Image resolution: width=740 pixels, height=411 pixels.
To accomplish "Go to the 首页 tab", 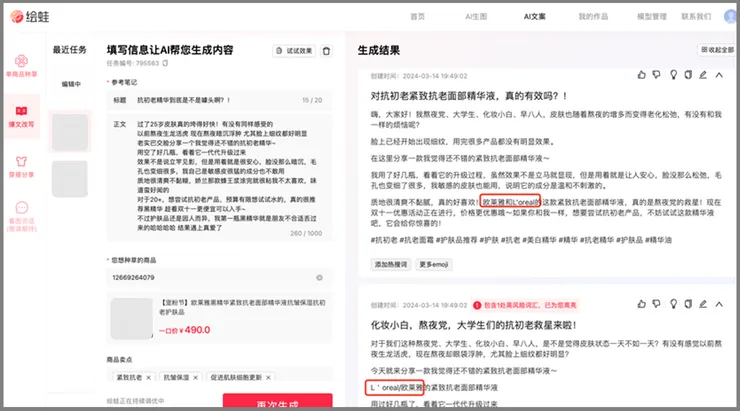I will coord(417,17).
